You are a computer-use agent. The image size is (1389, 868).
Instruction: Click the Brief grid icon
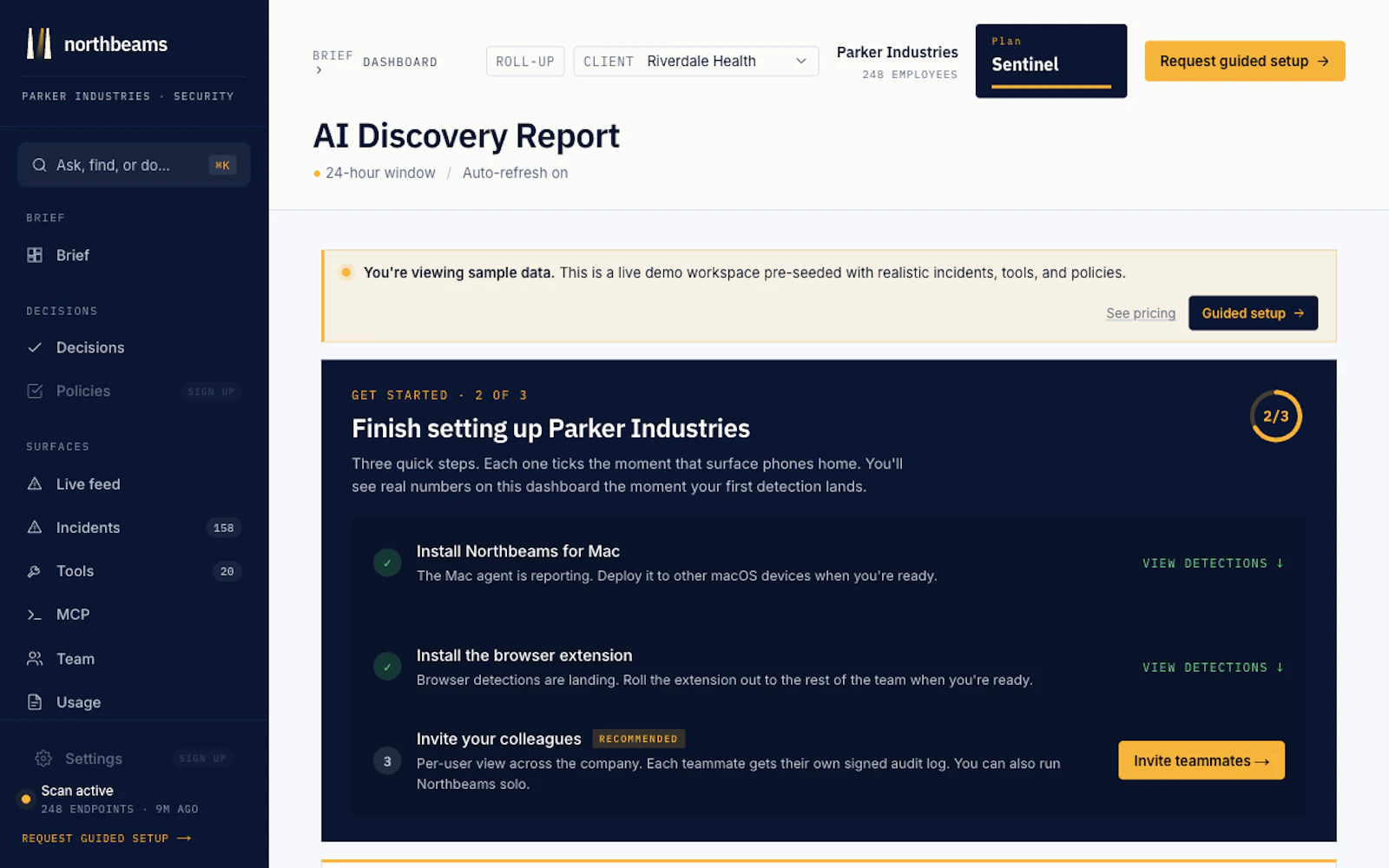click(x=35, y=255)
